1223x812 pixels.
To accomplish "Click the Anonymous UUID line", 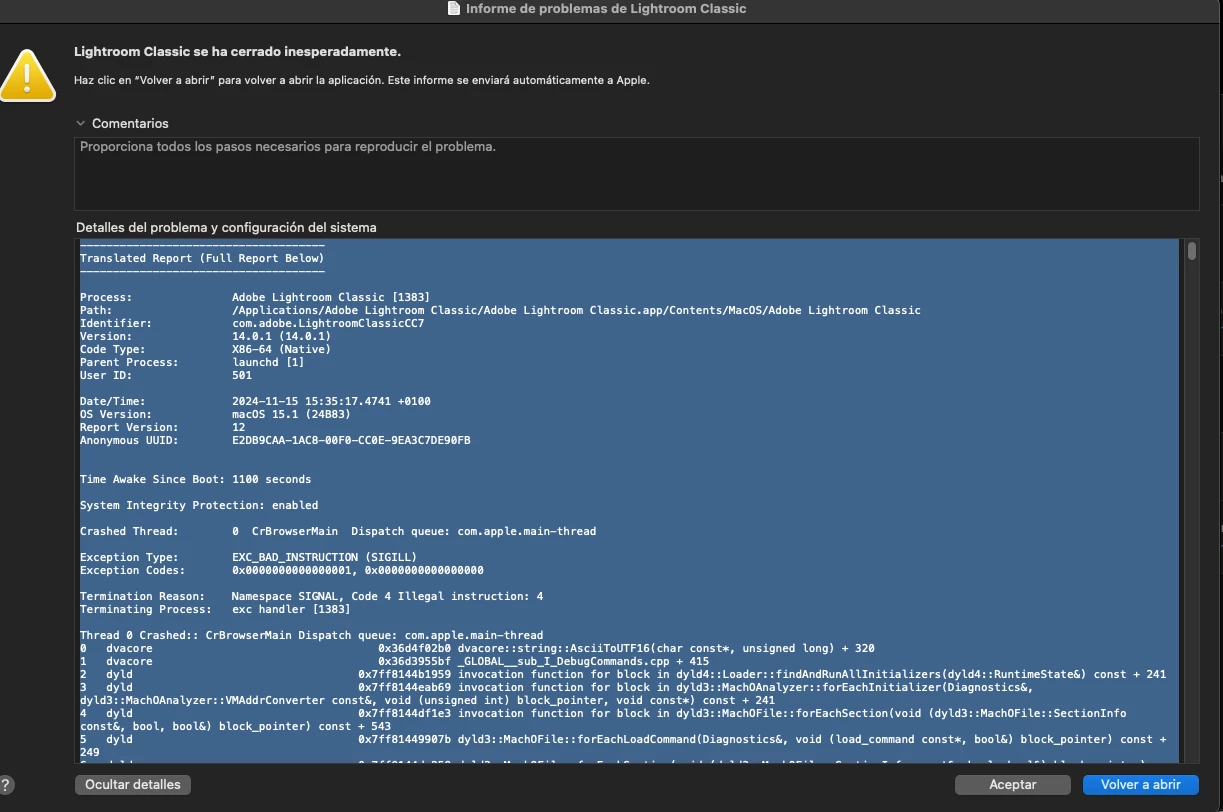I will click(x=275, y=440).
